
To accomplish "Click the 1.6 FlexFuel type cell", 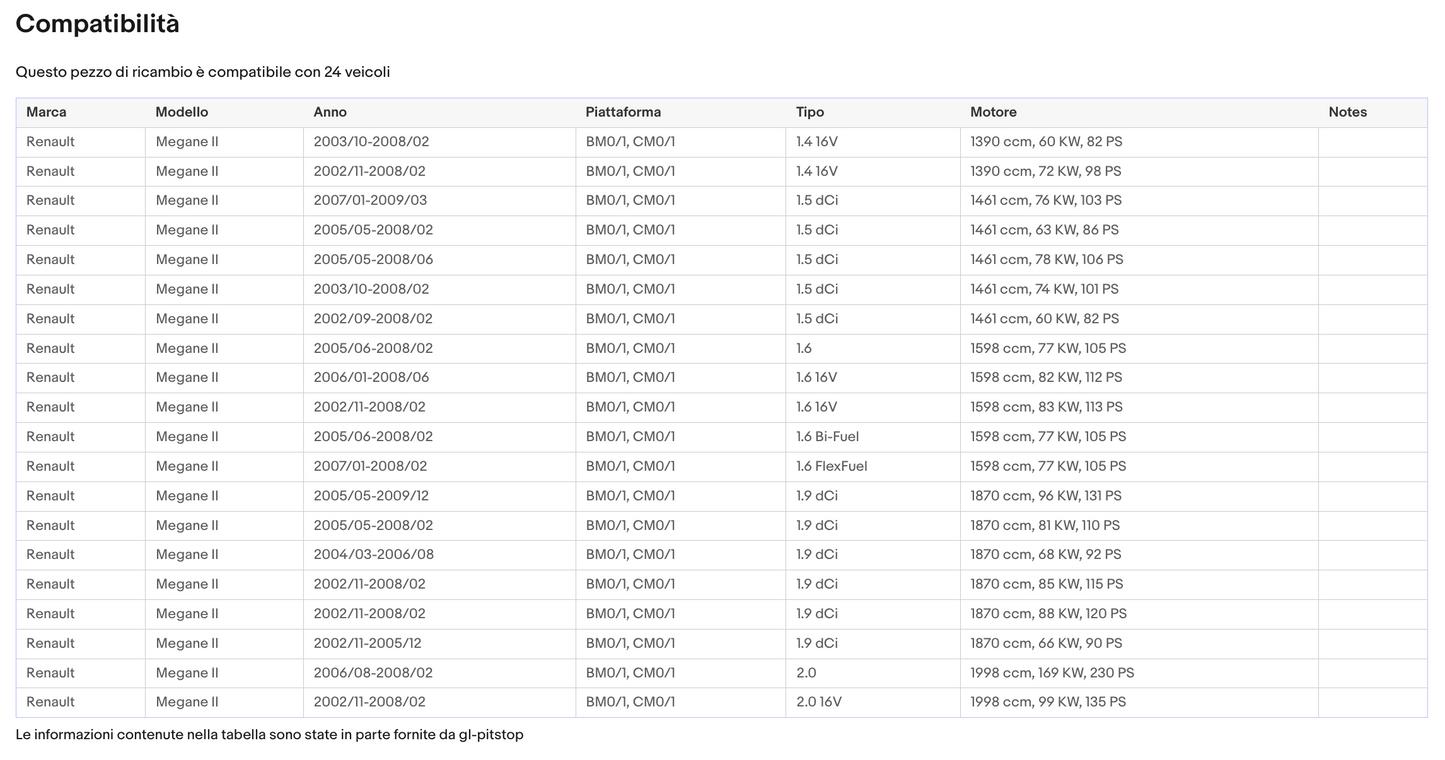I will click(x=831, y=466).
